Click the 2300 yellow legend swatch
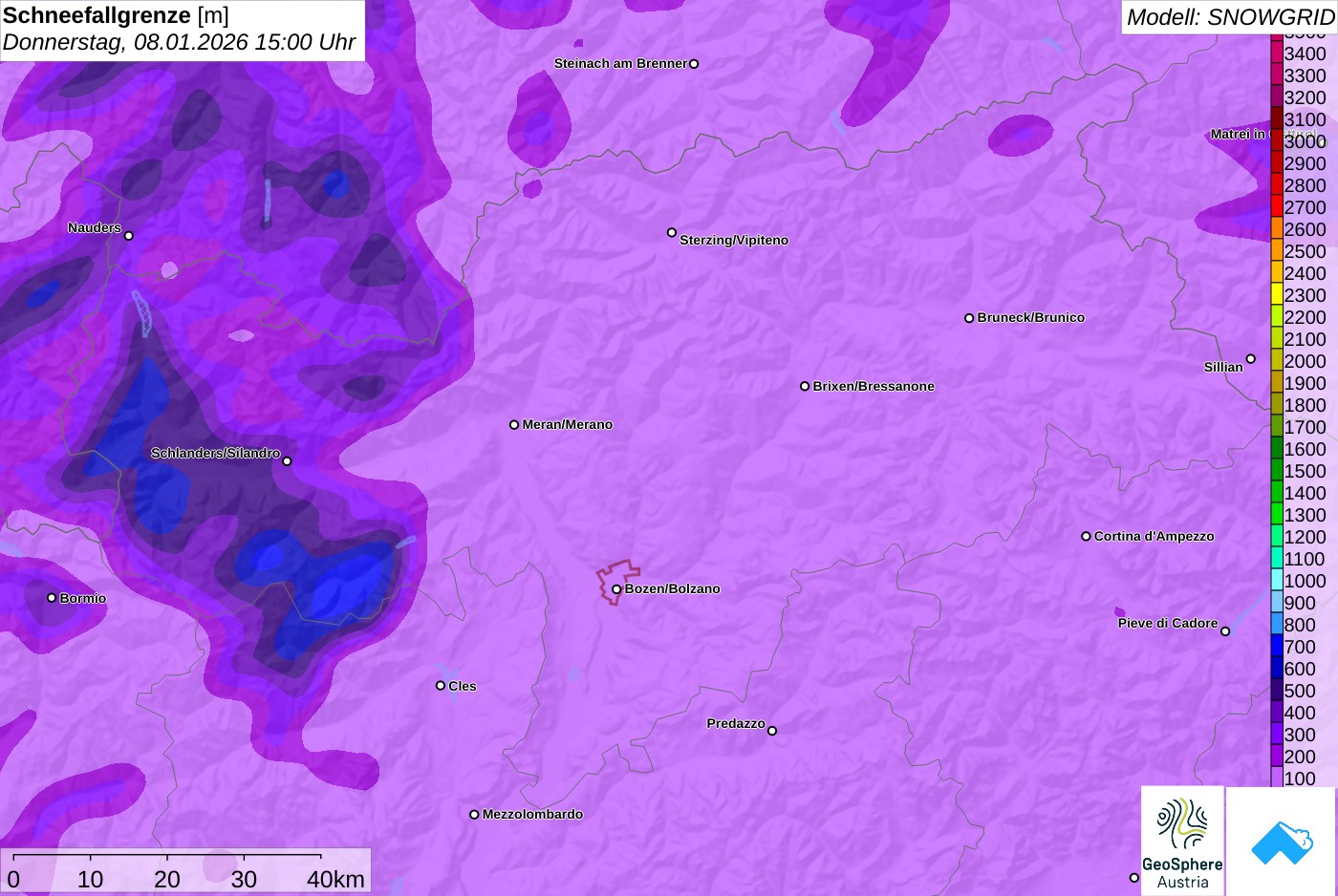Viewport: 1338px width, 896px height. [1277, 293]
